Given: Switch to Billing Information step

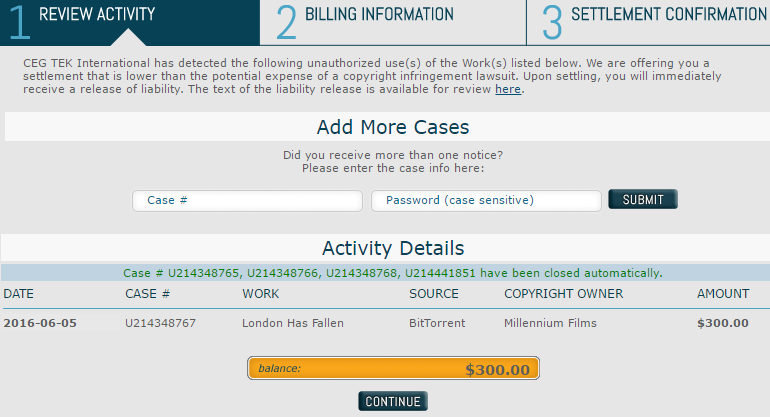Looking at the screenshot, I should 393,23.
